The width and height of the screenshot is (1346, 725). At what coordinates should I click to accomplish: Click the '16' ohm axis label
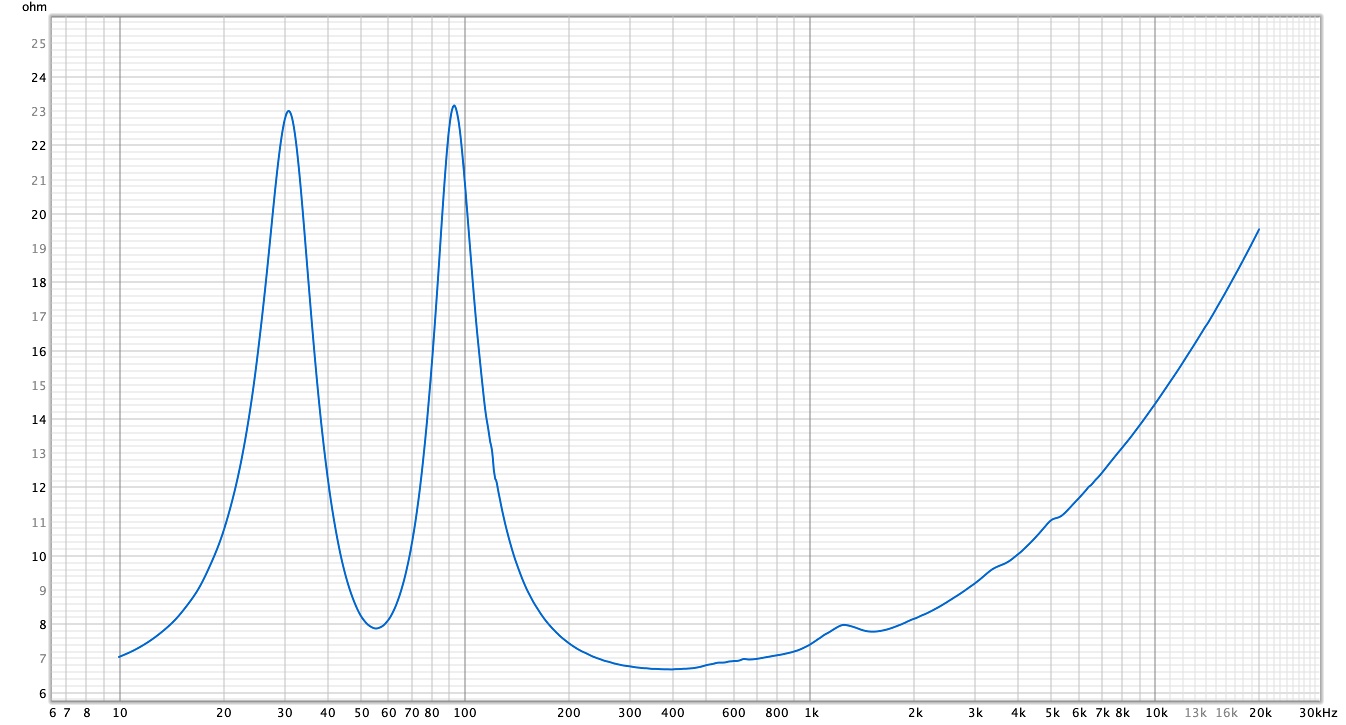pos(38,351)
